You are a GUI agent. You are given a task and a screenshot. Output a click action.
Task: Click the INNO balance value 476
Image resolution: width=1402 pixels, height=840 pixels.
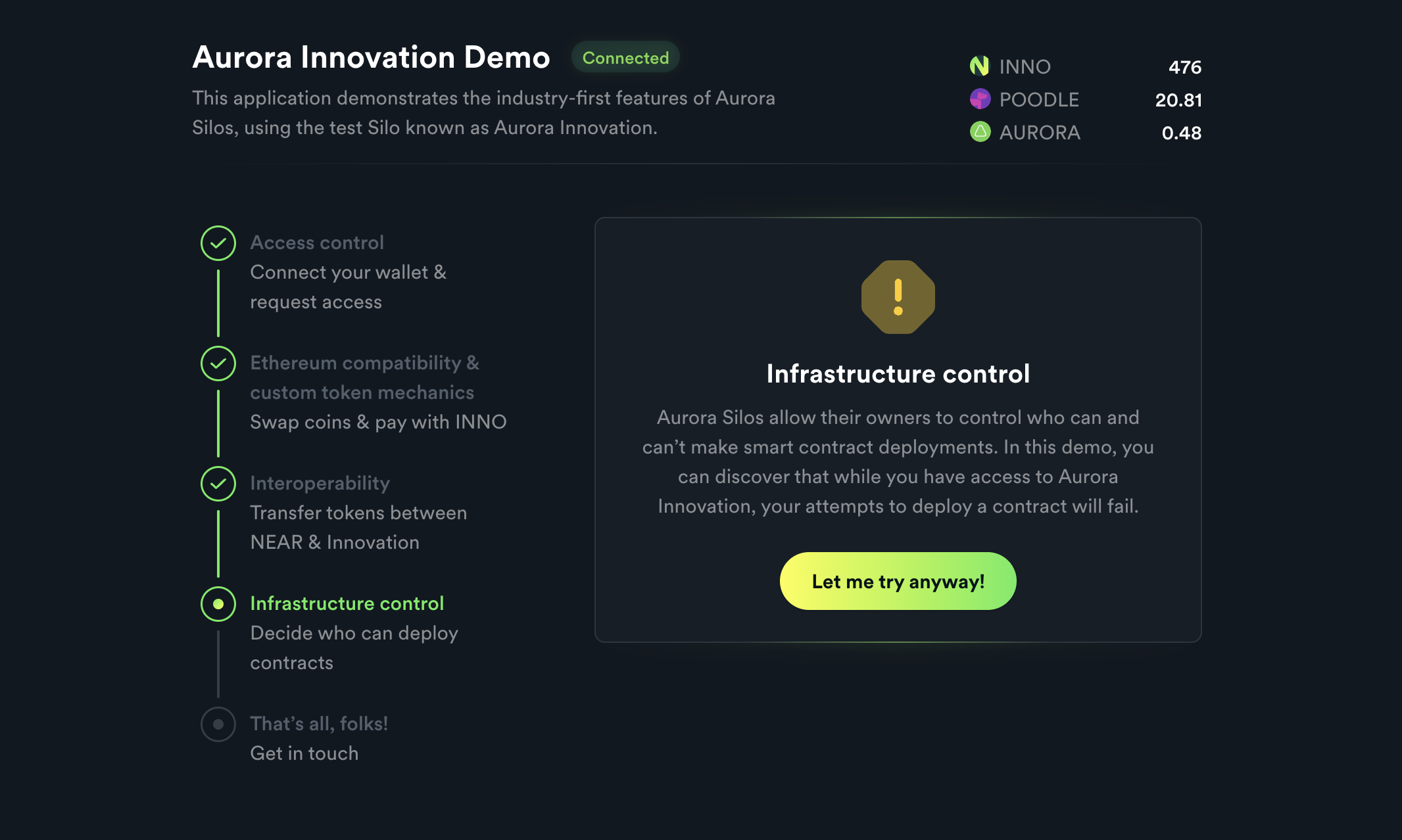click(x=1185, y=67)
